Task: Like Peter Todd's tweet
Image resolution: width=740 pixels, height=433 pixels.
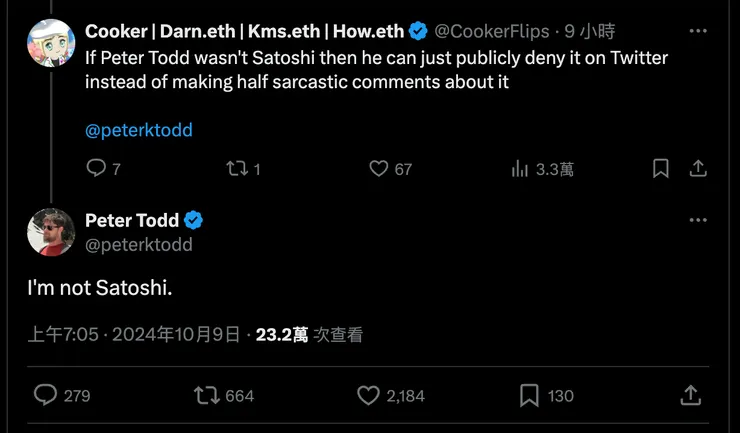Action: [x=368, y=396]
